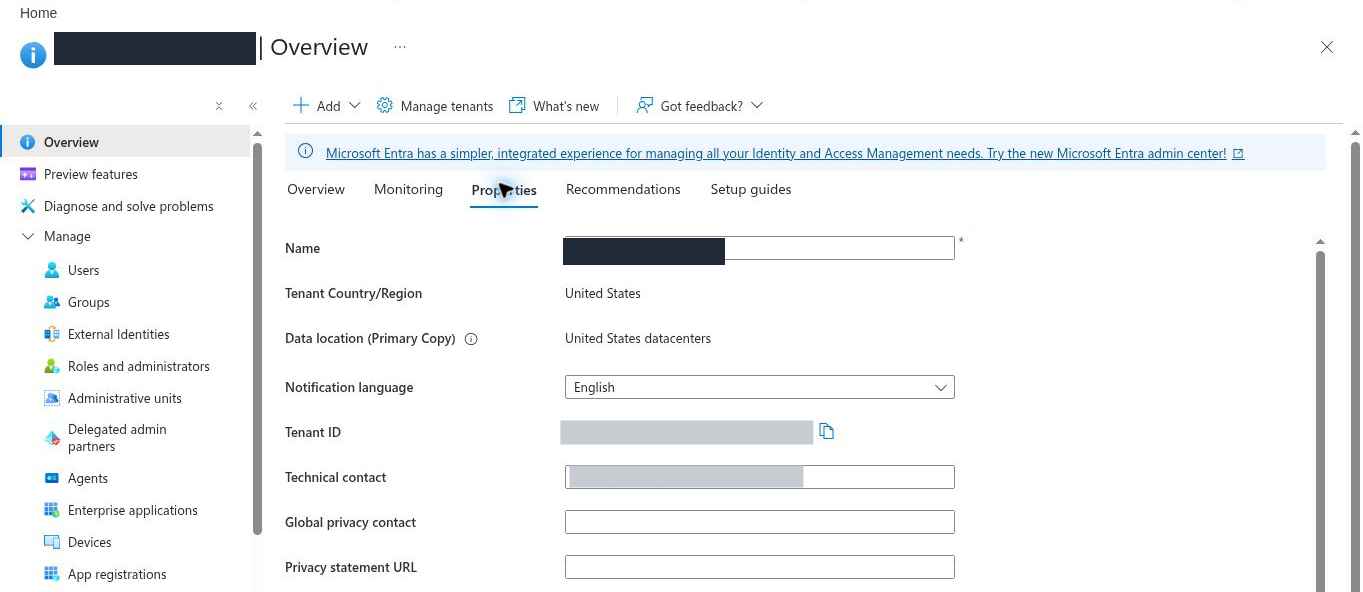Click the App registrations icon

52,574
